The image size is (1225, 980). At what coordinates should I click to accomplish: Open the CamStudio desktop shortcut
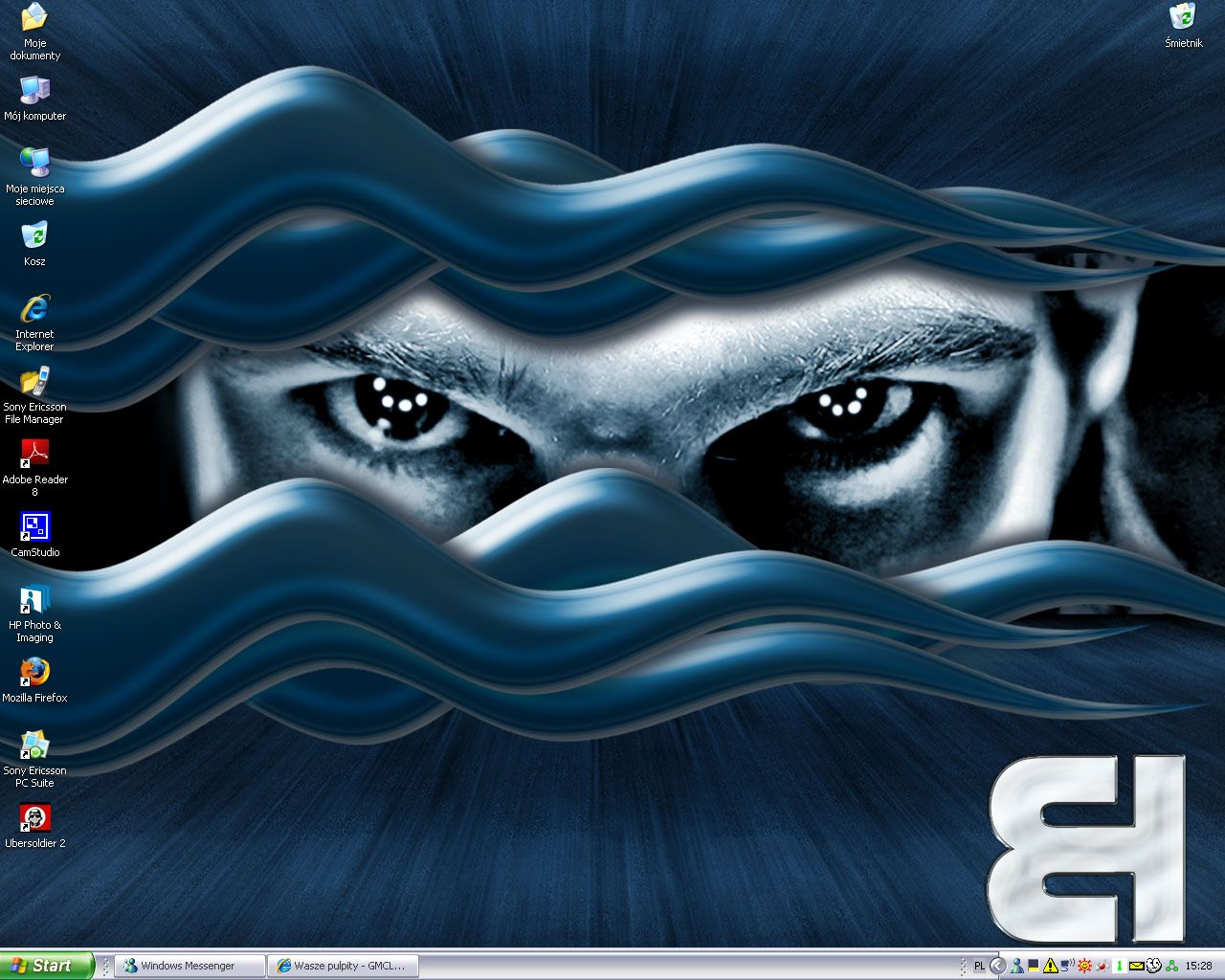(x=34, y=527)
